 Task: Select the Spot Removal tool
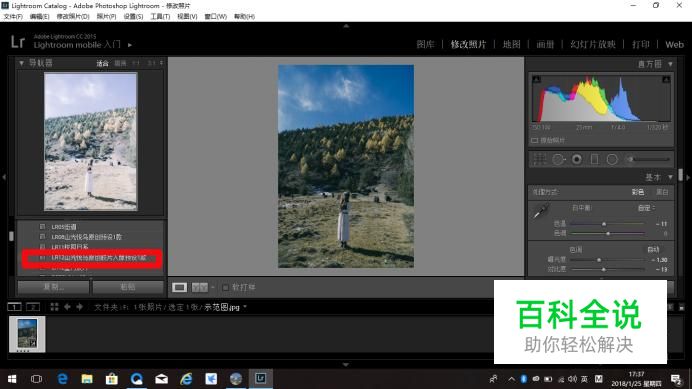click(x=559, y=159)
